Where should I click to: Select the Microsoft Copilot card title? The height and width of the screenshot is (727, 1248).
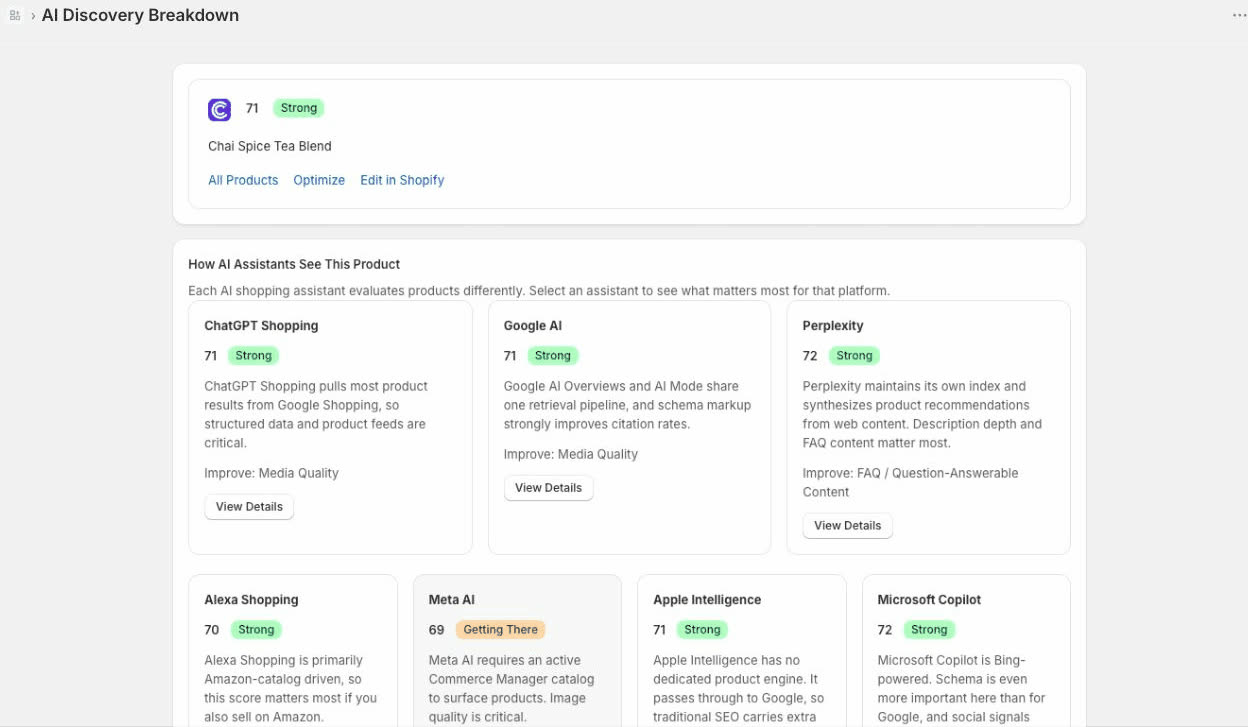[x=929, y=600]
